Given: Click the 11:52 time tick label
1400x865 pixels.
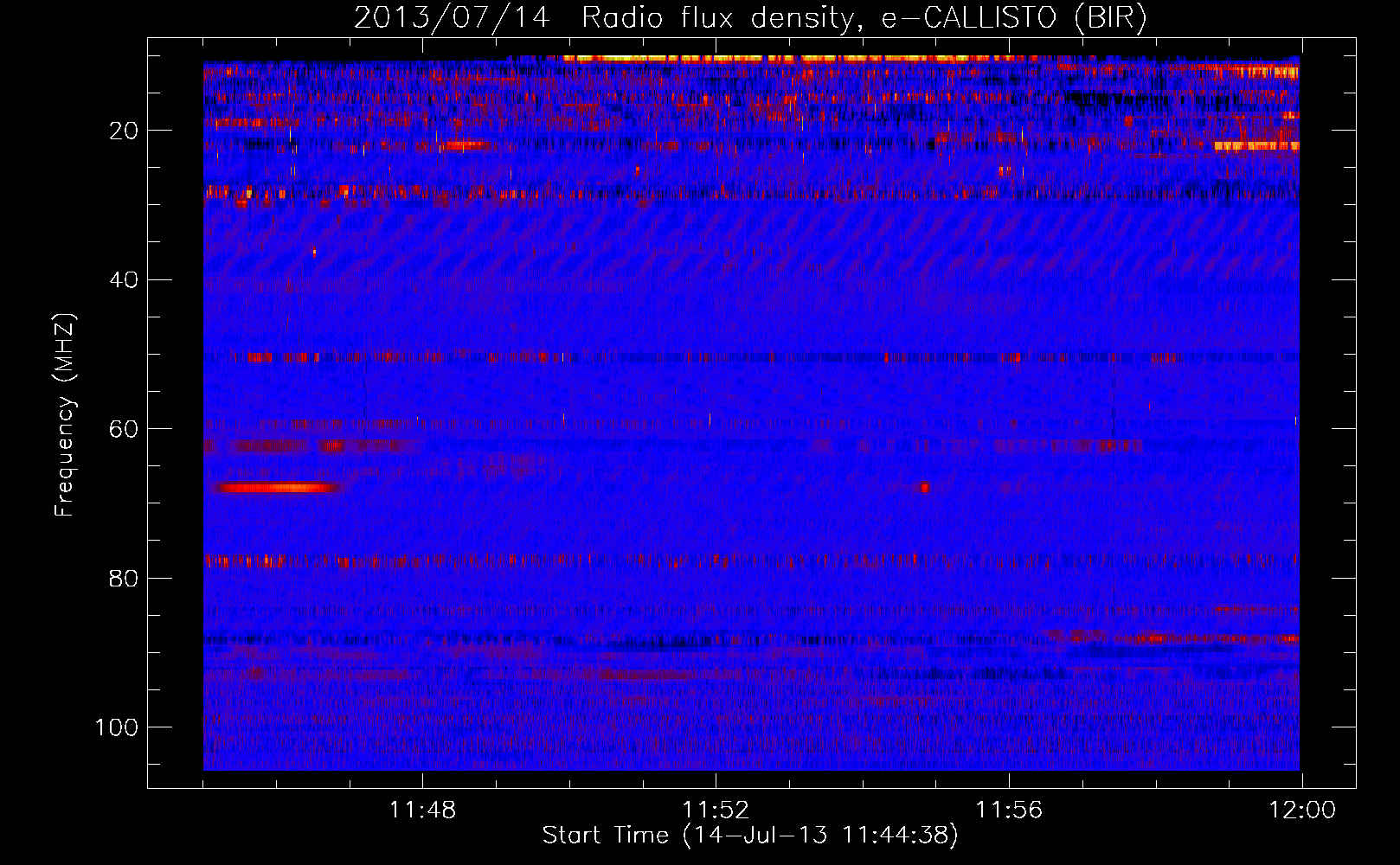Looking at the screenshot, I should tap(716, 811).
